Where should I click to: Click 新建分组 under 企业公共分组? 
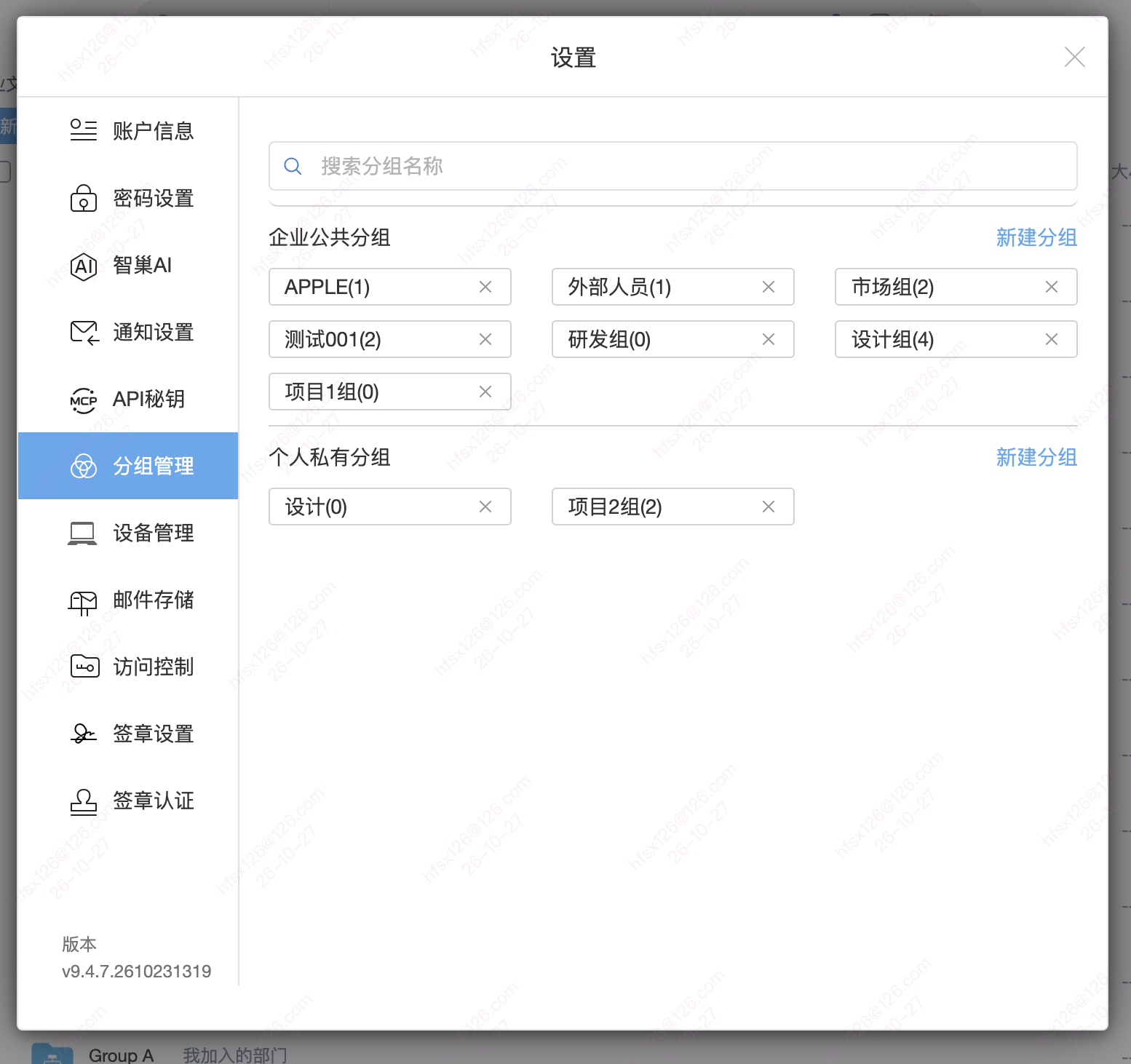(x=1036, y=237)
